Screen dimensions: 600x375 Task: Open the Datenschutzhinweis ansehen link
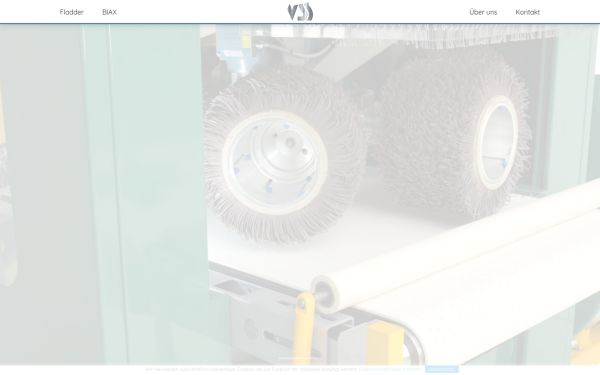tap(390, 369)
